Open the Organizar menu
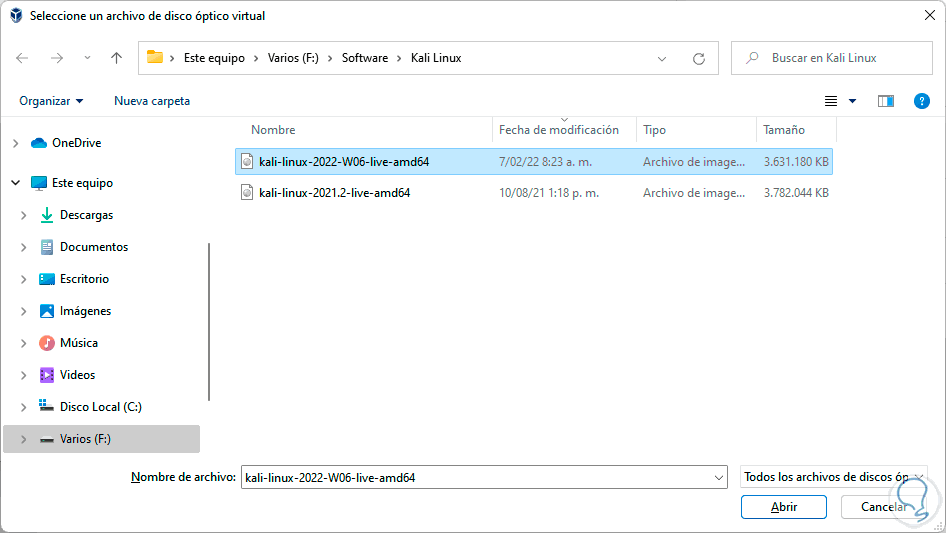946x533 pixels. click(x=51, y=101)
